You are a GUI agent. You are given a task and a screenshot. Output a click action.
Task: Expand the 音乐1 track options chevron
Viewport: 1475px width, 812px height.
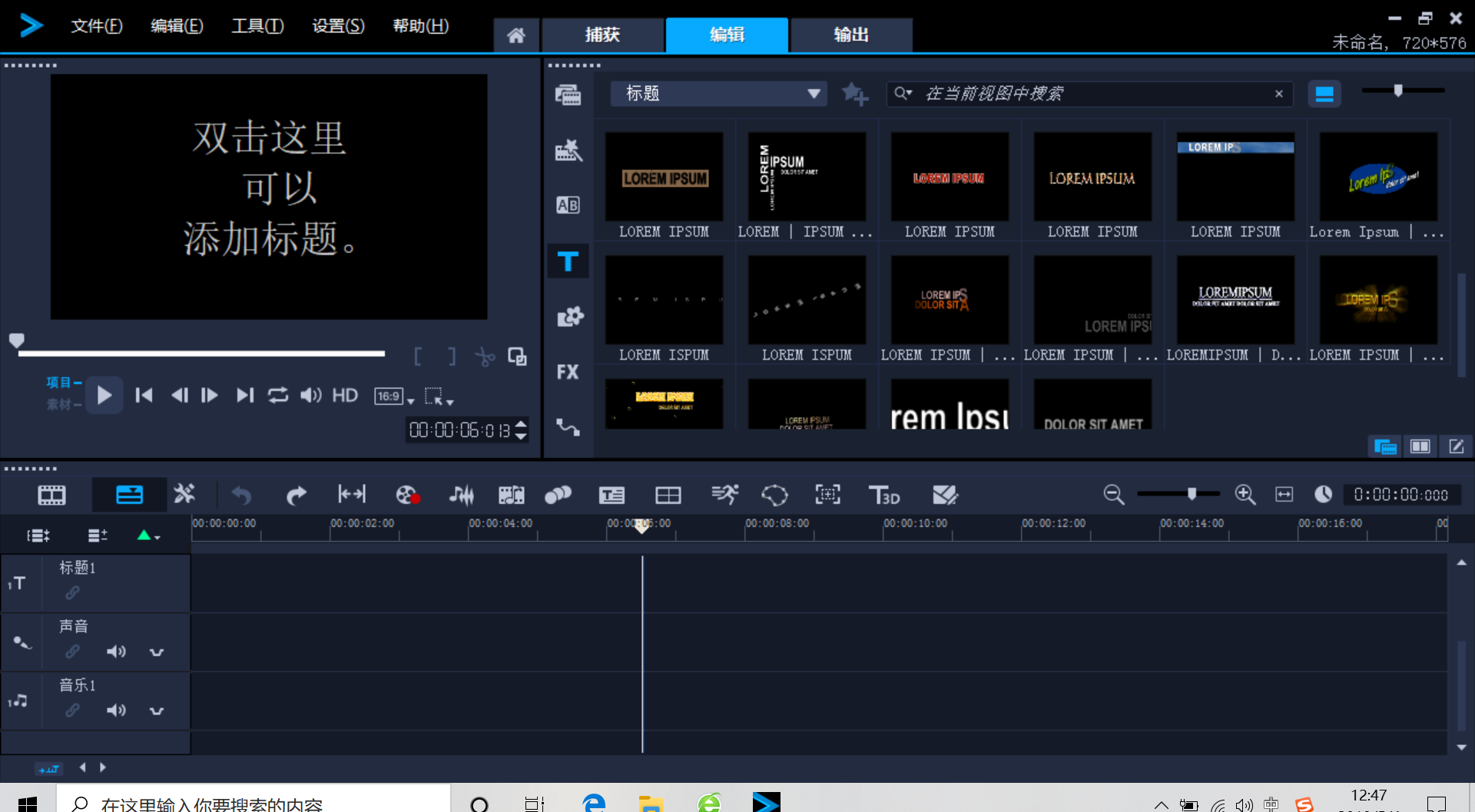coord(157,711)
